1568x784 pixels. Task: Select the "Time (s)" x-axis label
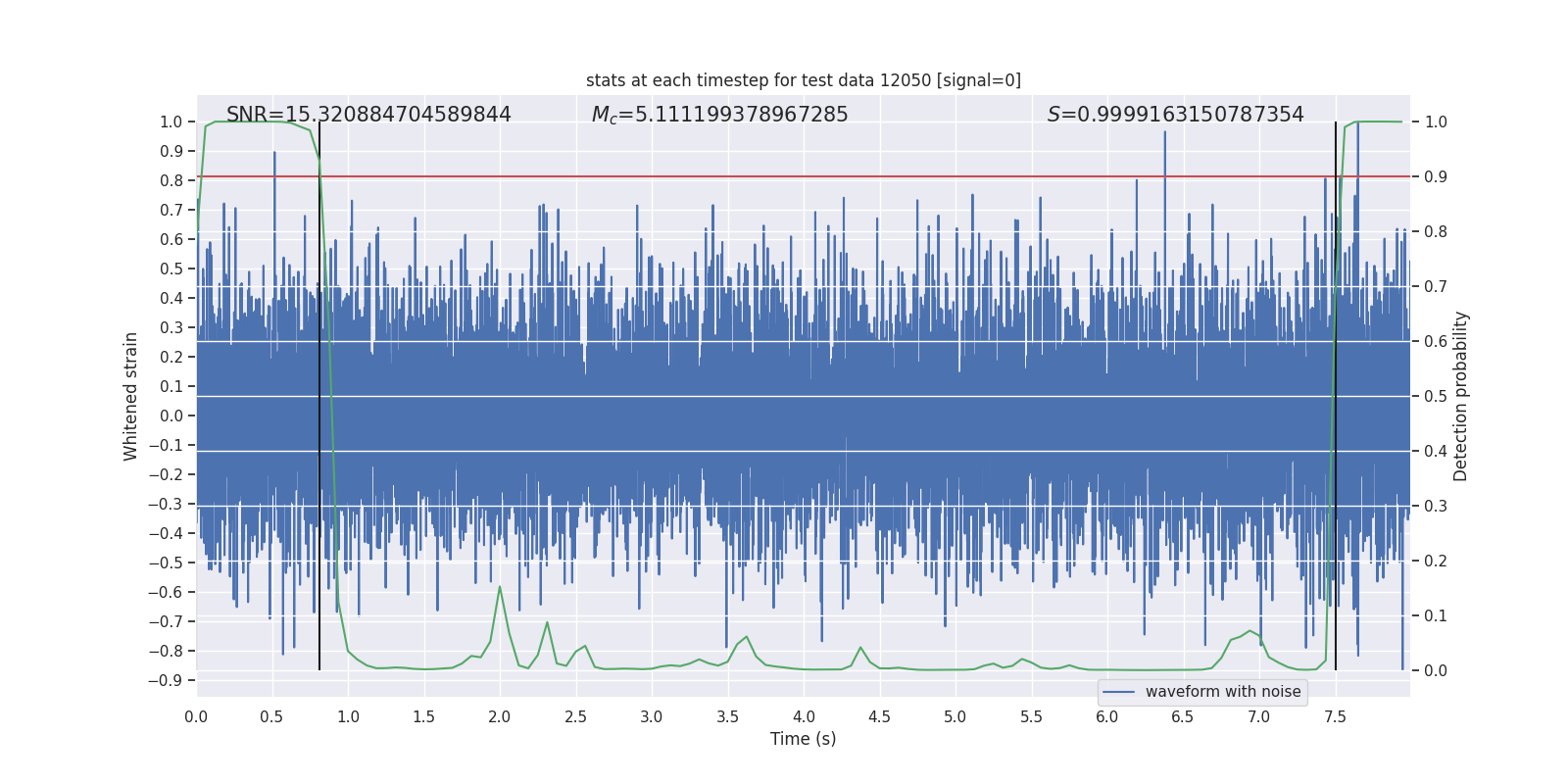803,739
